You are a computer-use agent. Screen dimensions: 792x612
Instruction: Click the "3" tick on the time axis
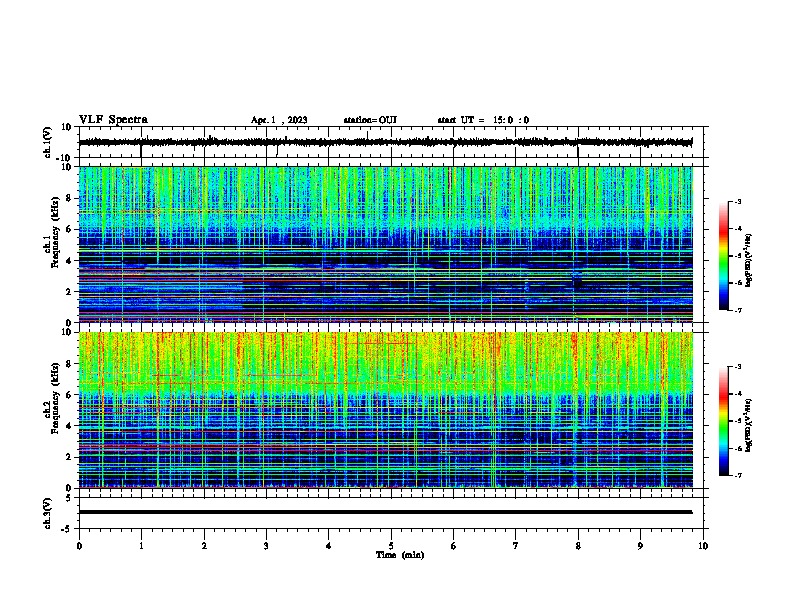(266, 546)
